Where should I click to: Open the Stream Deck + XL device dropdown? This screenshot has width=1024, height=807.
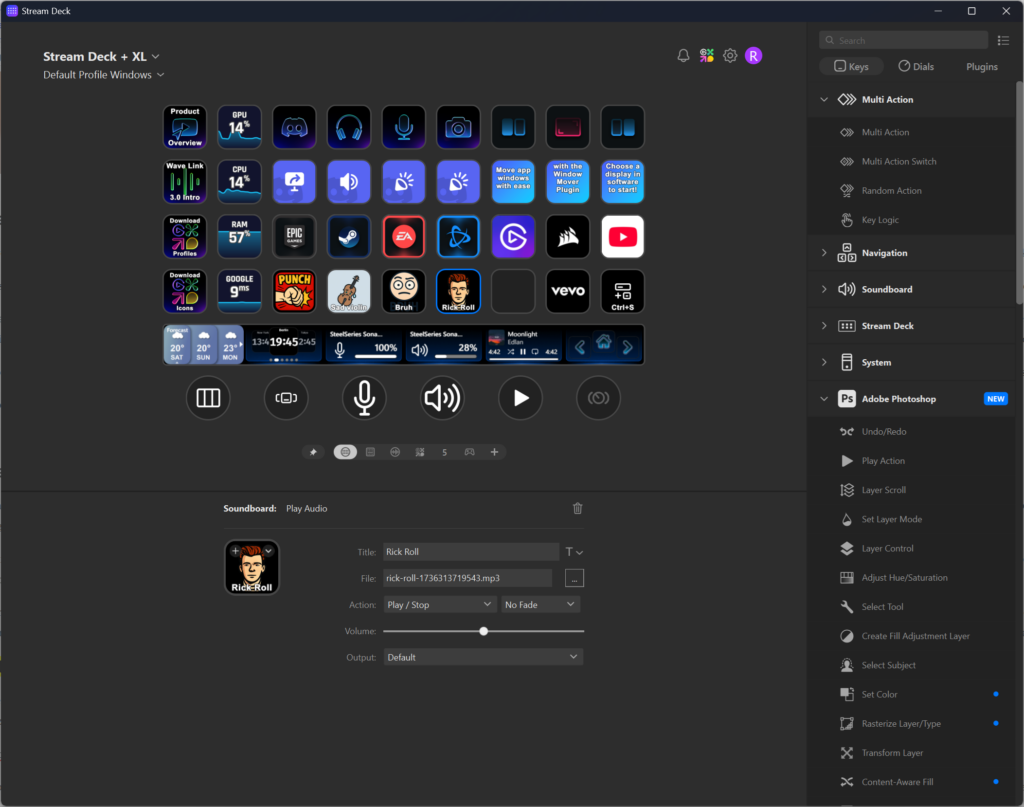pyautogui.click(x=102, y=57)
